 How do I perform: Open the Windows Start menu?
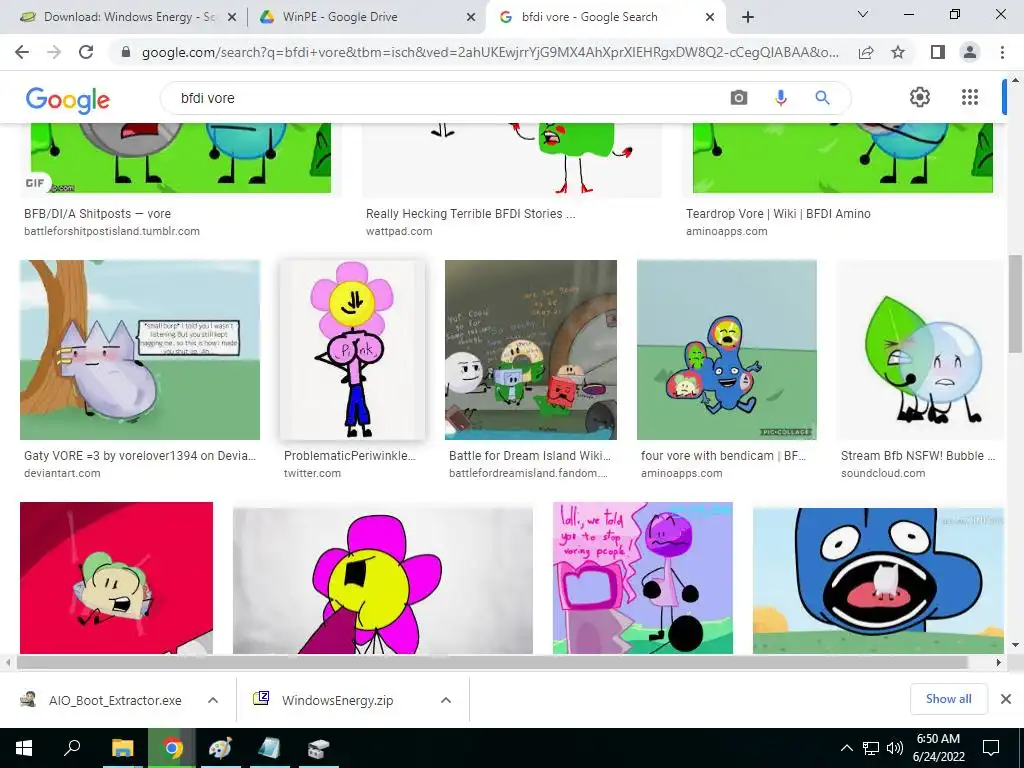pyautogui.click(x=24, y=748)
